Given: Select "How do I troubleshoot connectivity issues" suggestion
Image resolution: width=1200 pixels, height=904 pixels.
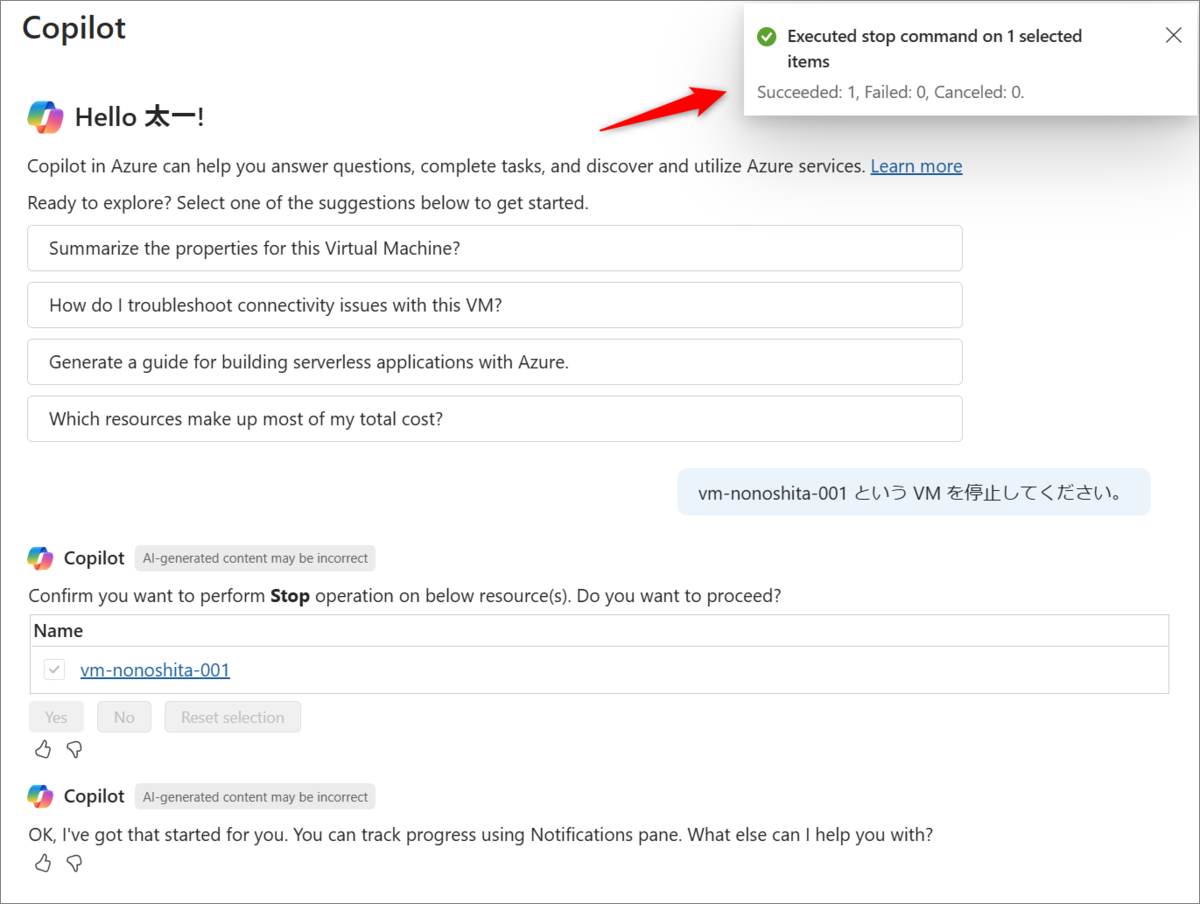Looking at the screenshot, I should [x=494, y=305].
